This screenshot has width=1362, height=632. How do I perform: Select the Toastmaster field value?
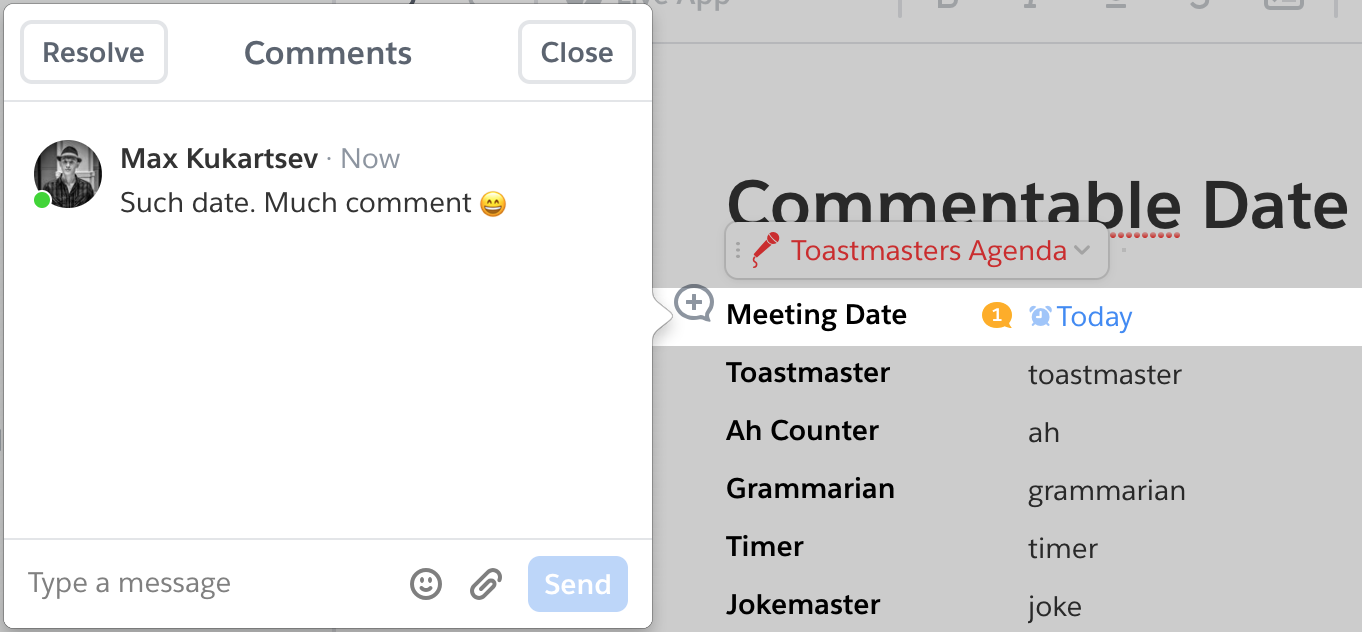(x=1105, y=375)
